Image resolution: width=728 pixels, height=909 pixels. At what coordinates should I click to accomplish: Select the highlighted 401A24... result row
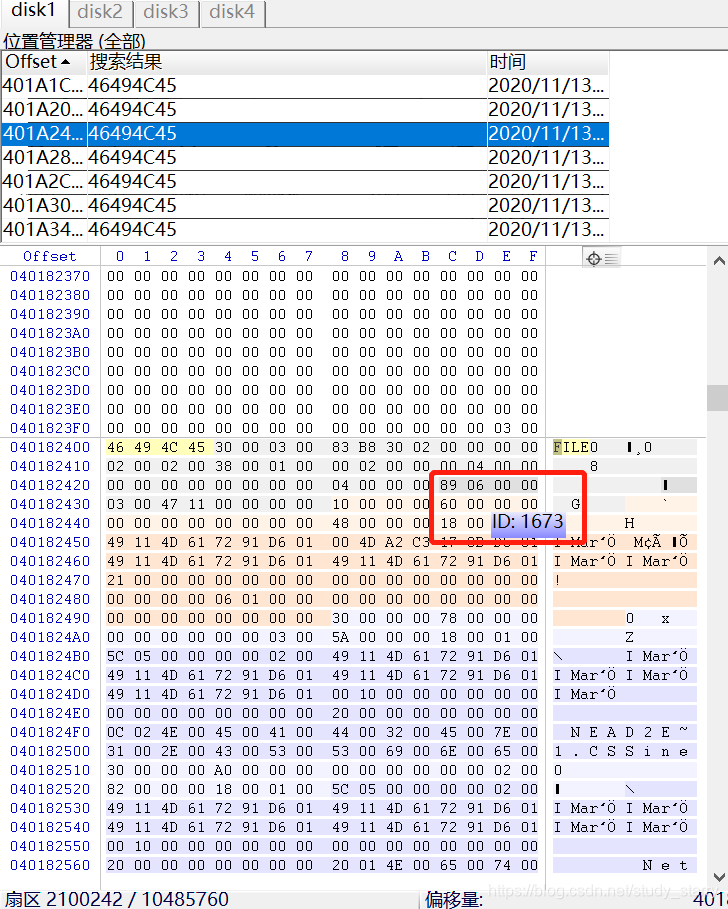(x=305, y=134)
